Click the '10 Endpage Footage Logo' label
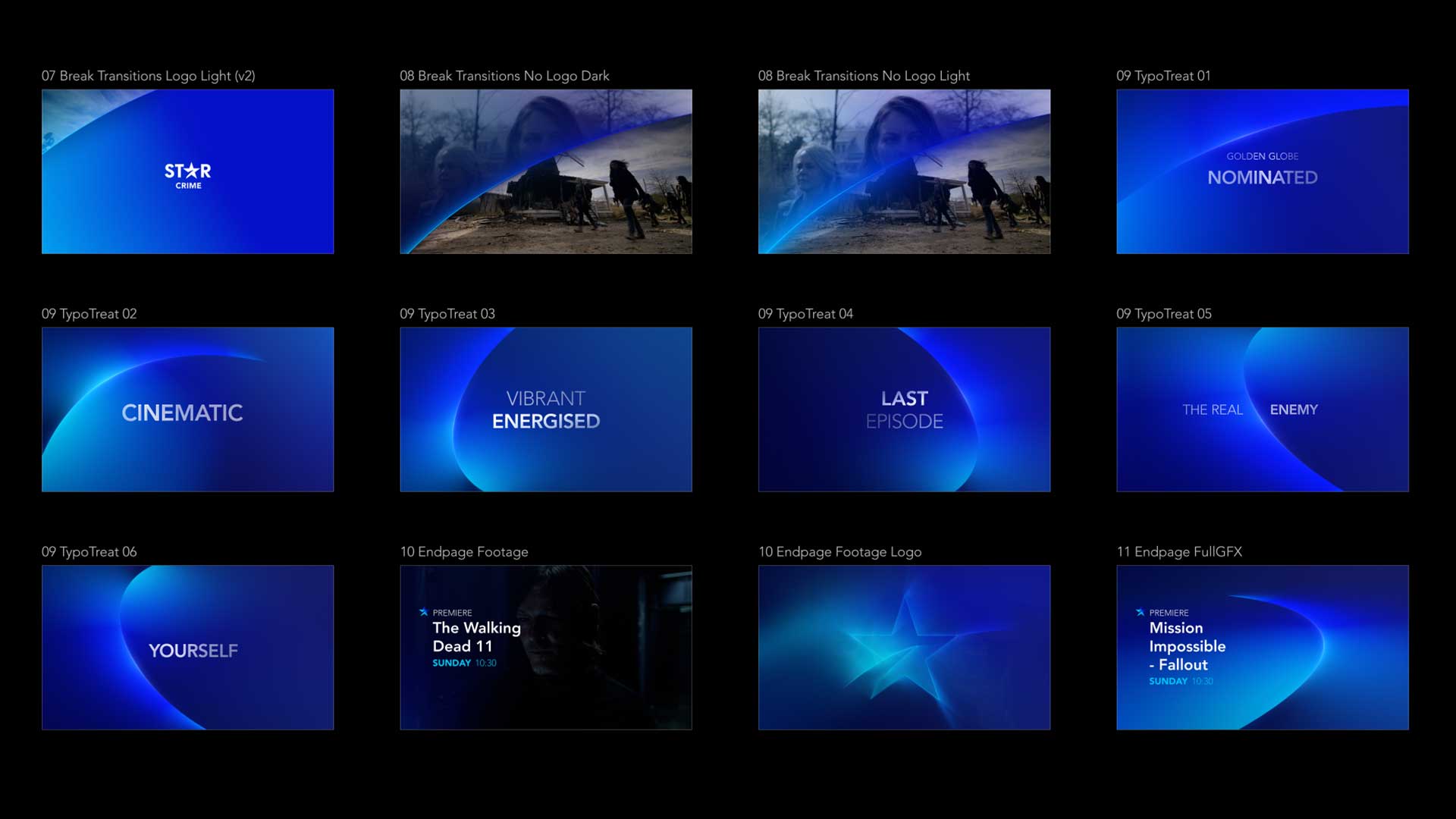The height and width of the screenshot is (819, 1456). pyautogui.click(x=839, y=552)
